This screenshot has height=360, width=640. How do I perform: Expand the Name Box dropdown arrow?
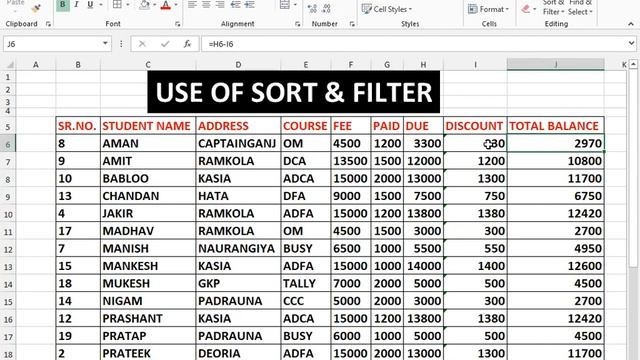[x=105, y=43]
